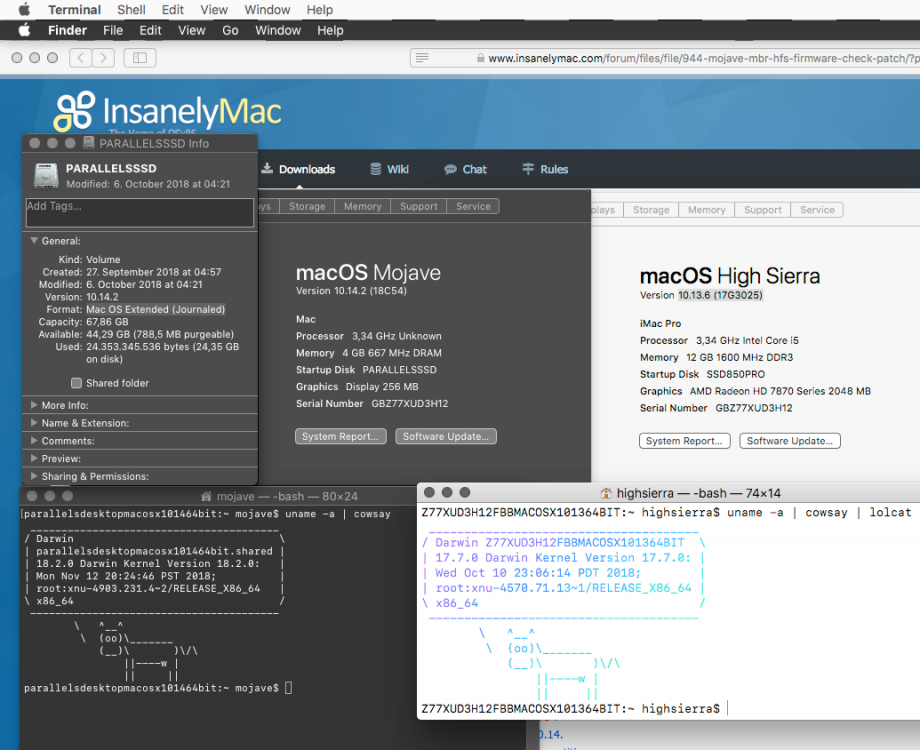The height and width of the screenshot is (750, 920).
Task: Click the padlock icon in address bar
Action: pyautogui.click(x=481, y=58)
